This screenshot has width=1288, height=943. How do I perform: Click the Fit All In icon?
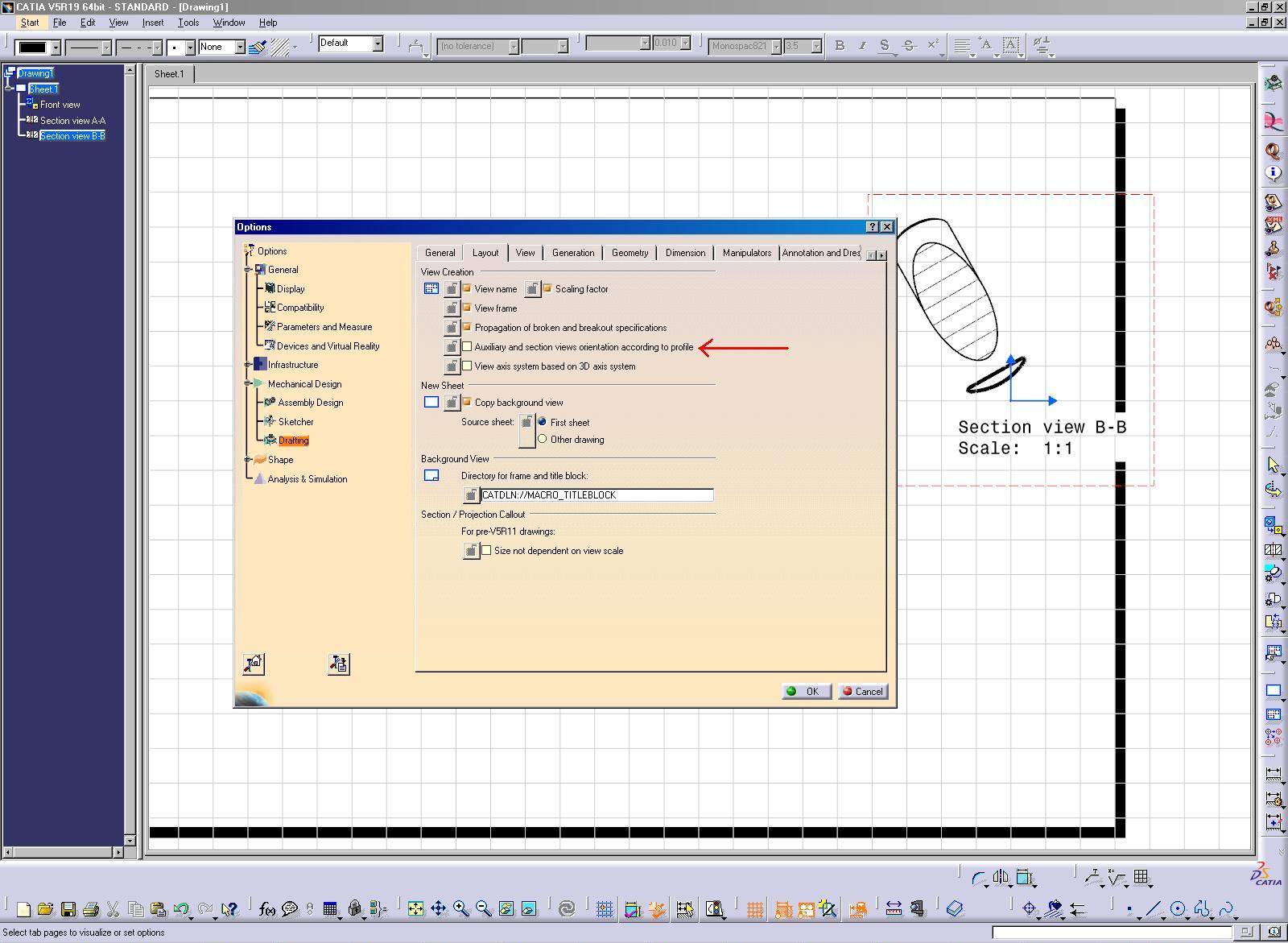tap(415, 909)
